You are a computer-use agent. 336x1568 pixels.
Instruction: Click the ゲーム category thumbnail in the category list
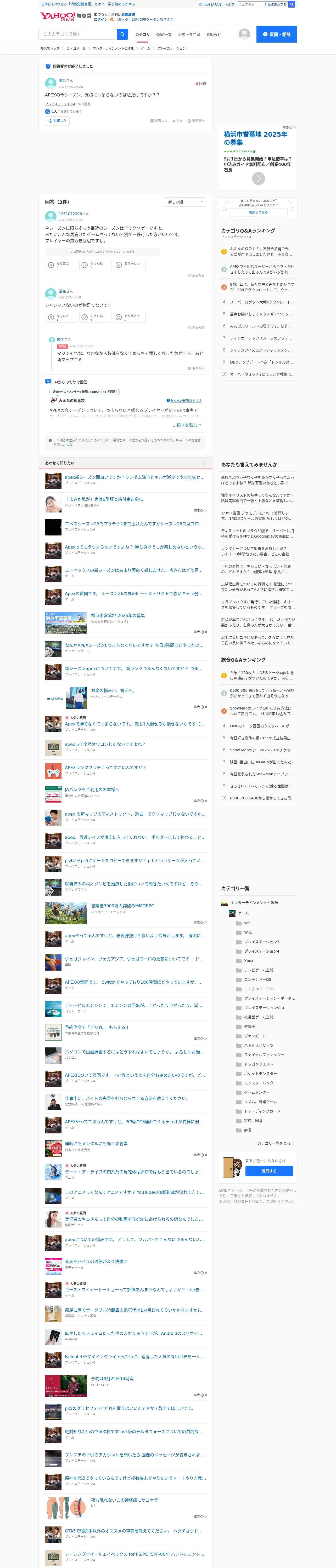[x=232, y=913]
